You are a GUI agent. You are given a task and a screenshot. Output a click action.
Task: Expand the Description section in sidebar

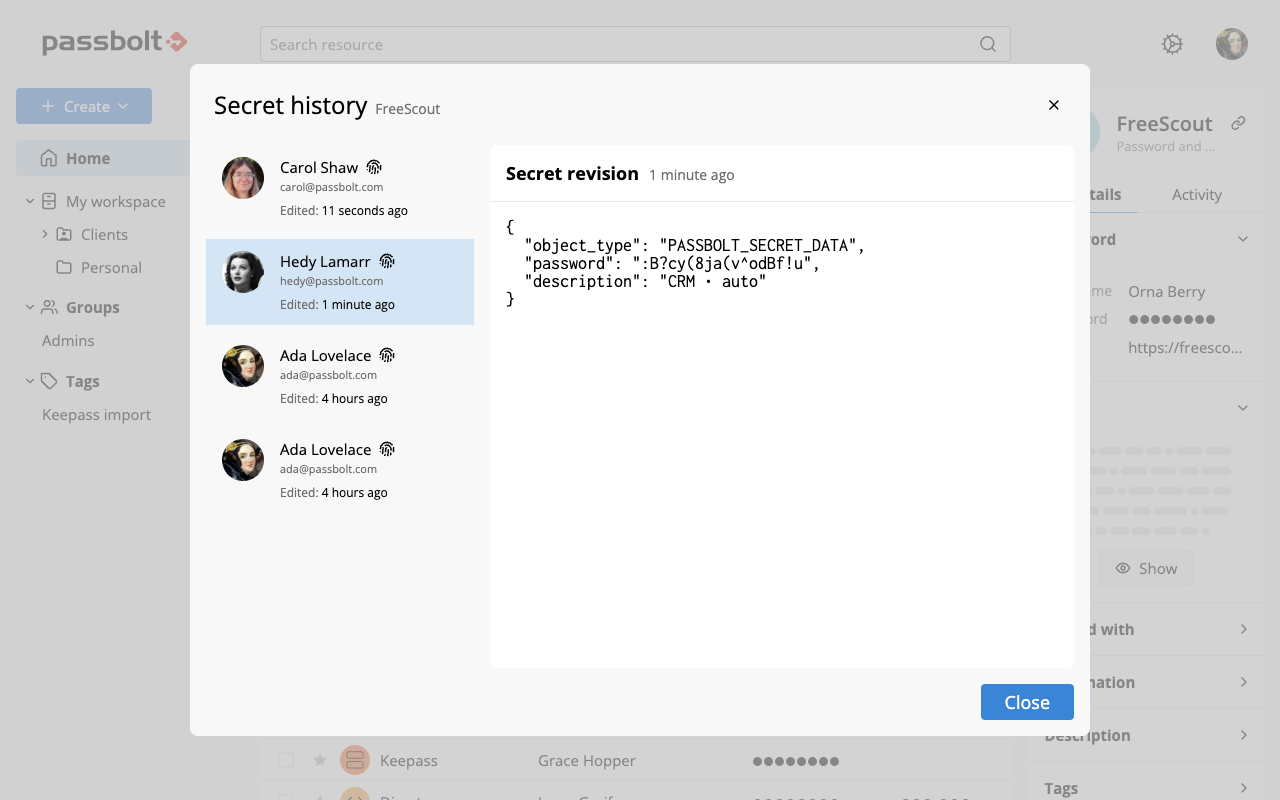(x=1147, y=735)
